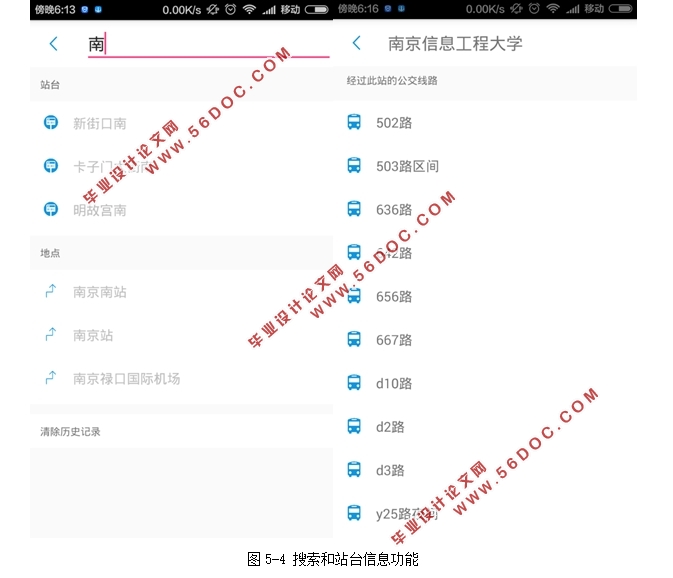Screen dimensions: 673x578
Task: Tap the back arrow next to 南京信息工程大学
Action: [357, 43]
